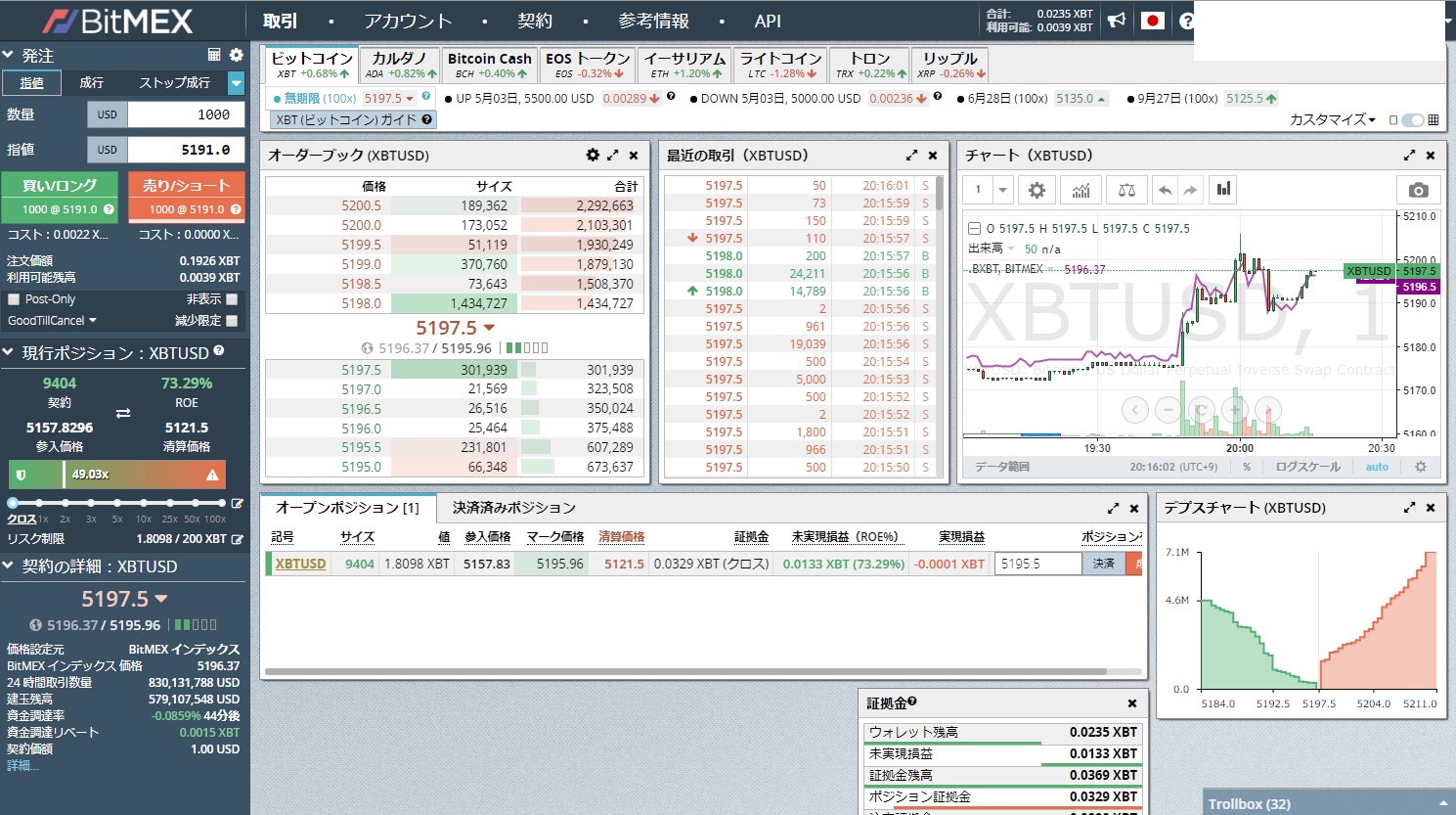Open help question mark in top bar
Screen dimensions: 1456x815
(x=1186, y=21)
